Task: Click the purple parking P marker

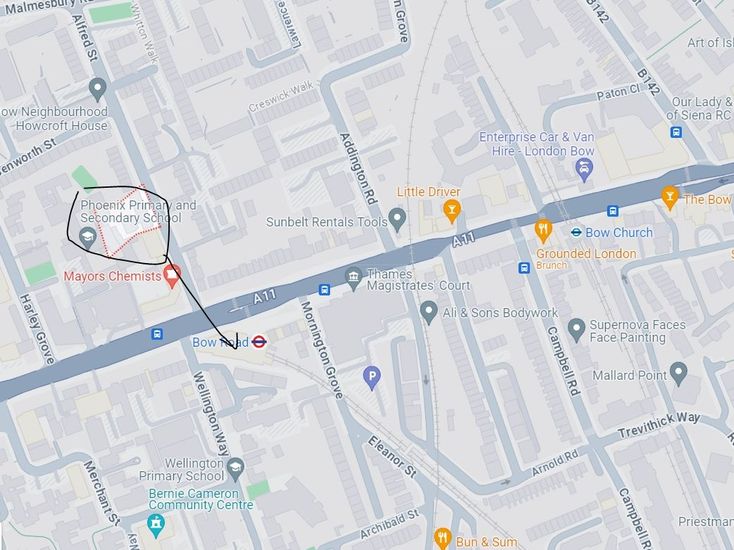Action: coord(372,377)
